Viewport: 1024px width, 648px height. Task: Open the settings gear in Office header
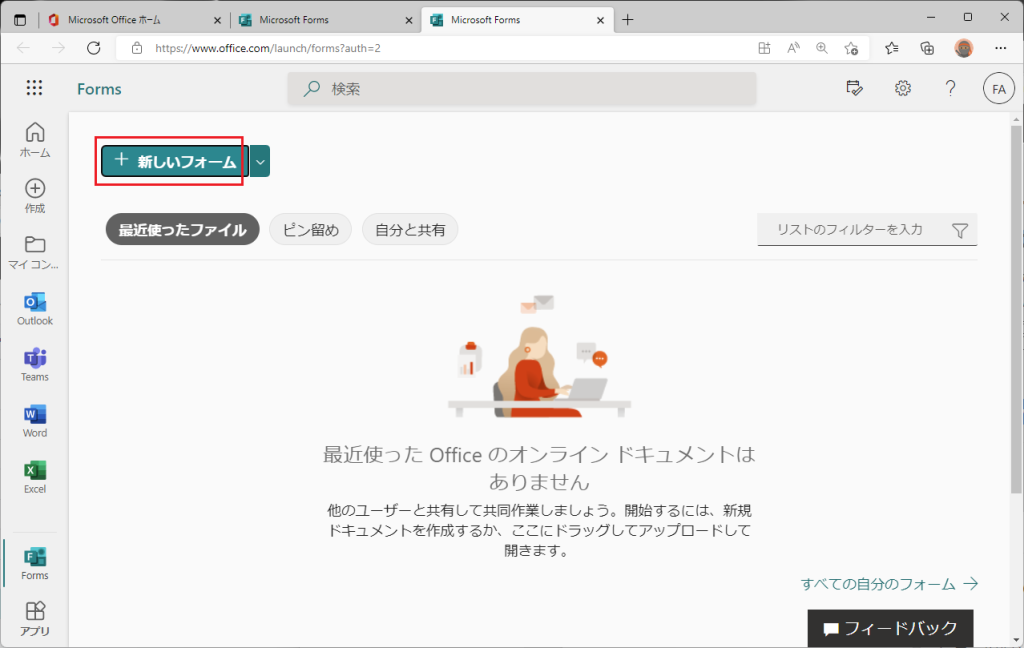[x=903, y=88]
